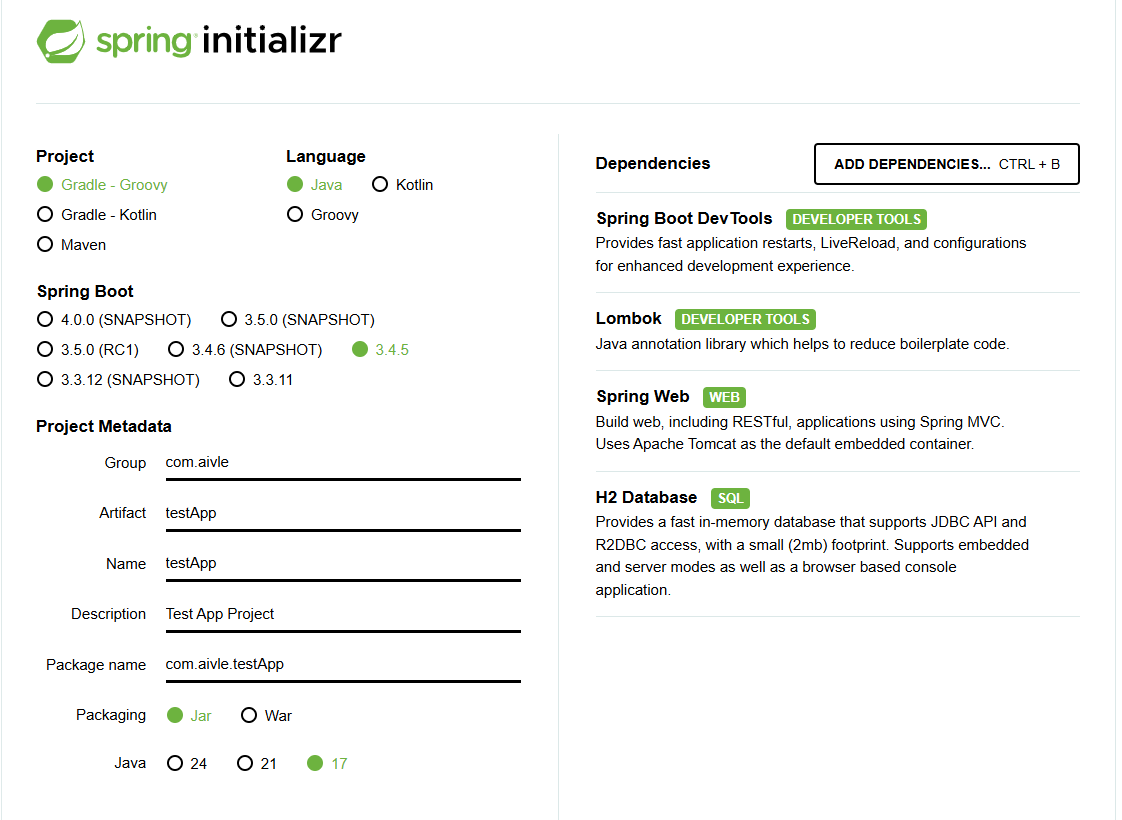Select Java version 24
1122x820 pixels.
pos(187,763)
